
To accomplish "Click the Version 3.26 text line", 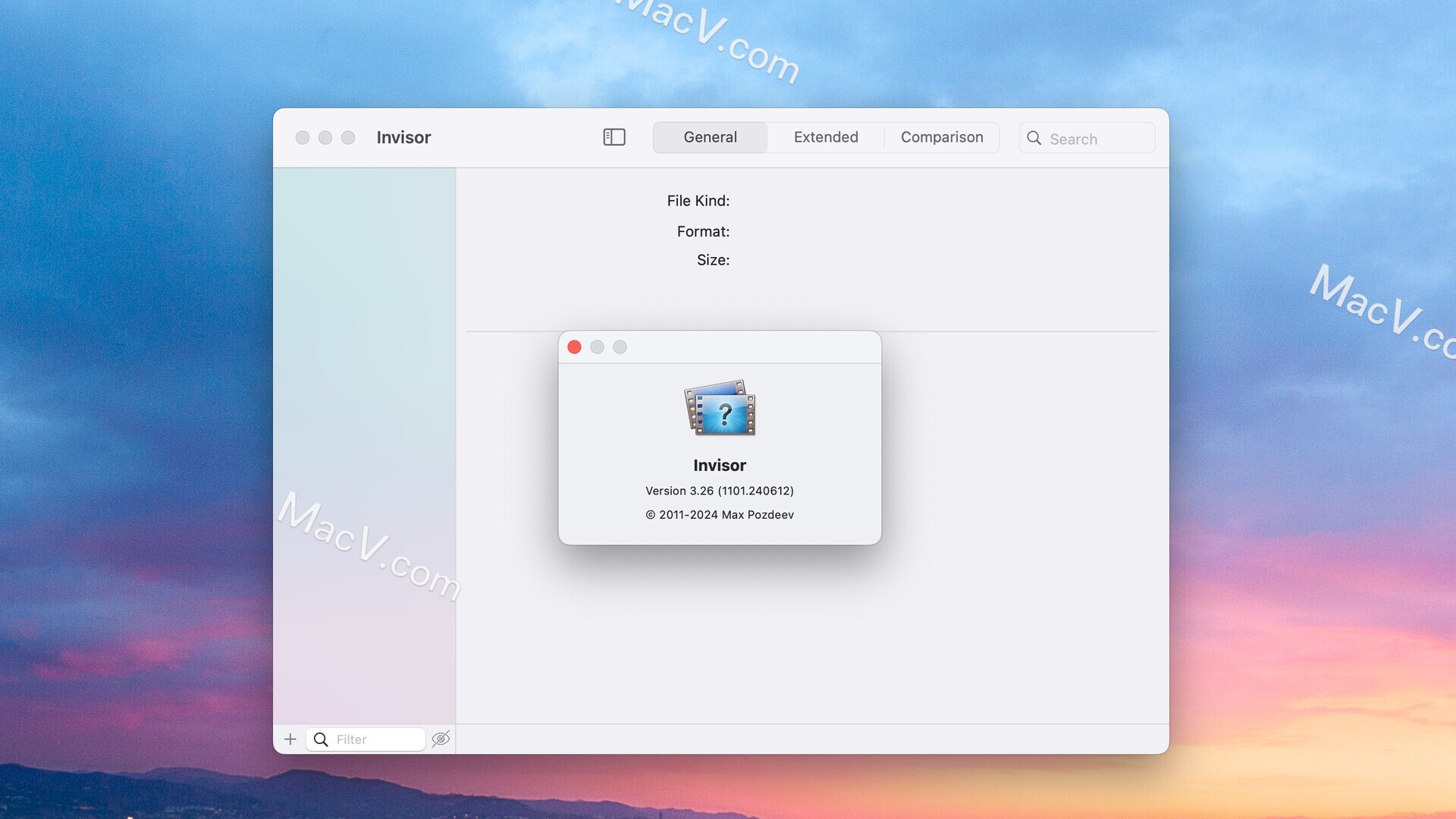I will pyautogui.click(x=719, y=491).
